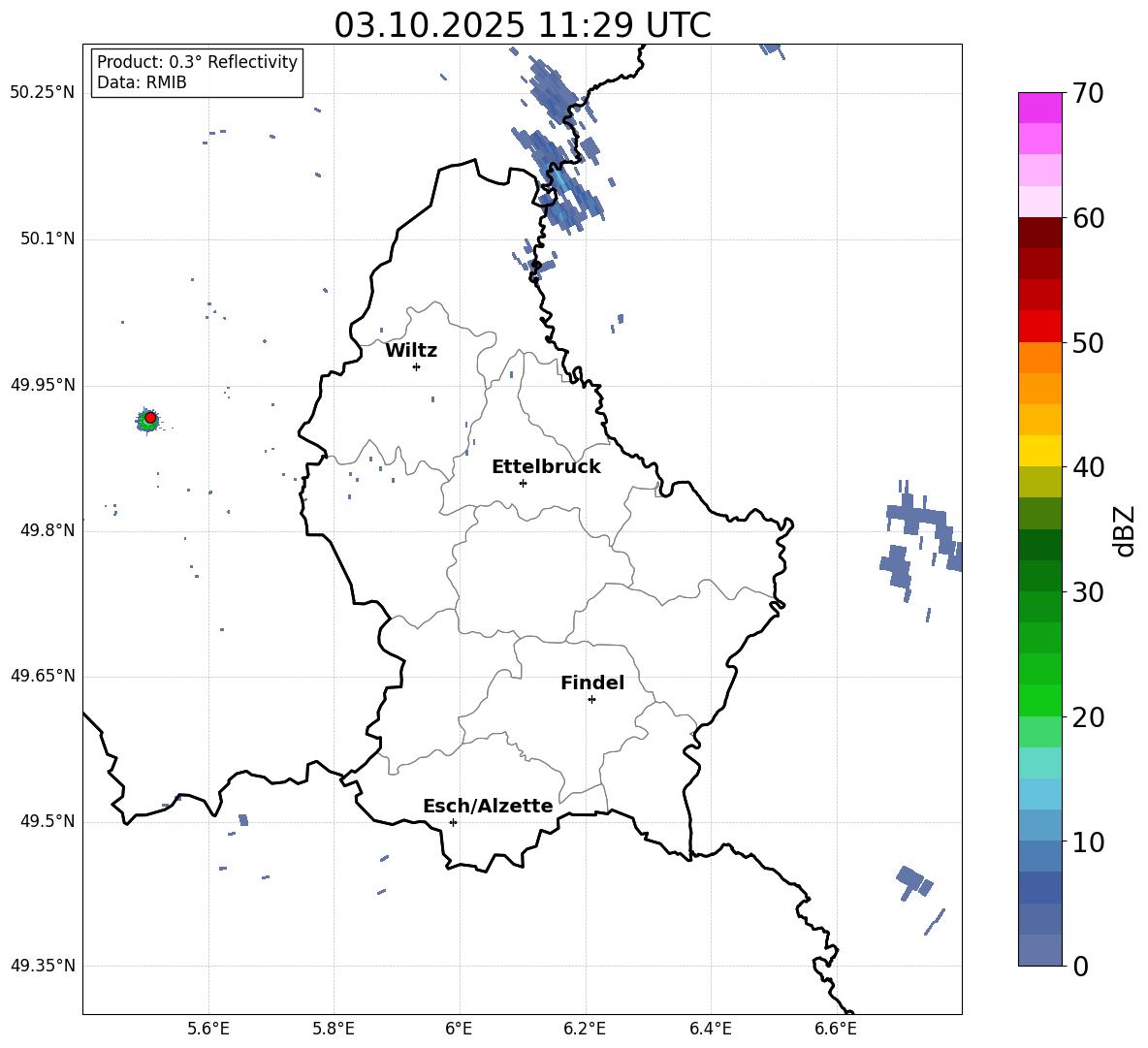Click the 50.25°N latitude label
This screenshot has height=1048, width=1148.
43,93
